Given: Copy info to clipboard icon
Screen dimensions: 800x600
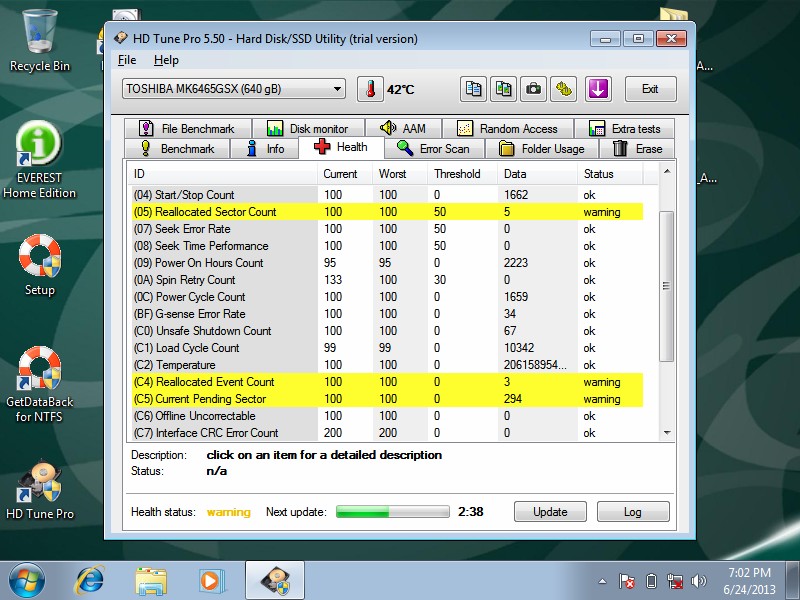Looking at the screenshot, I should (473, 89).
